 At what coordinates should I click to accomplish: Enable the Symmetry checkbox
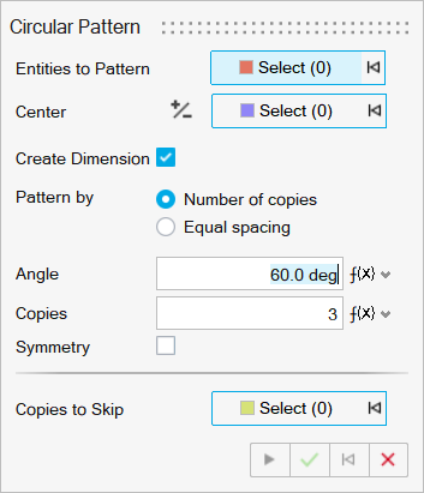(x=166, y=346)
